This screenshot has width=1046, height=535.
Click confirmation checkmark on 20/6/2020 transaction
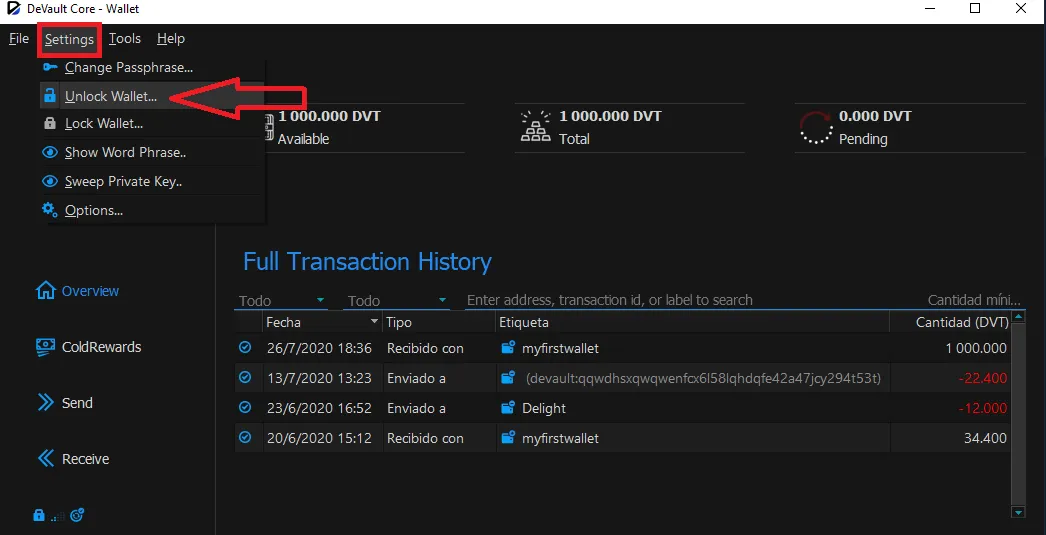[245, 438]
